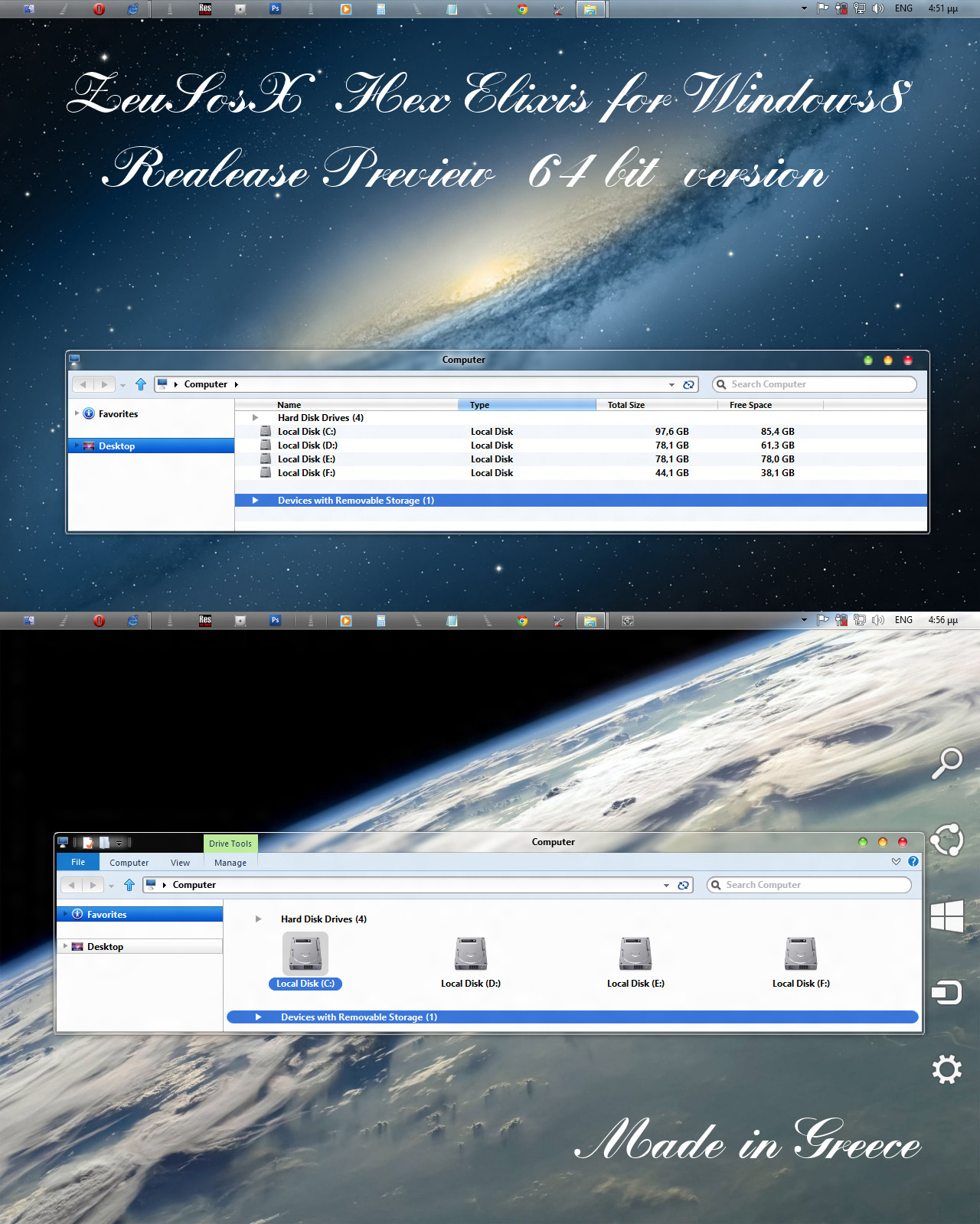Viewport: 980px width, 1224px height.
Task: Open address history dropdown in details-view window
Action: [671, 385]
